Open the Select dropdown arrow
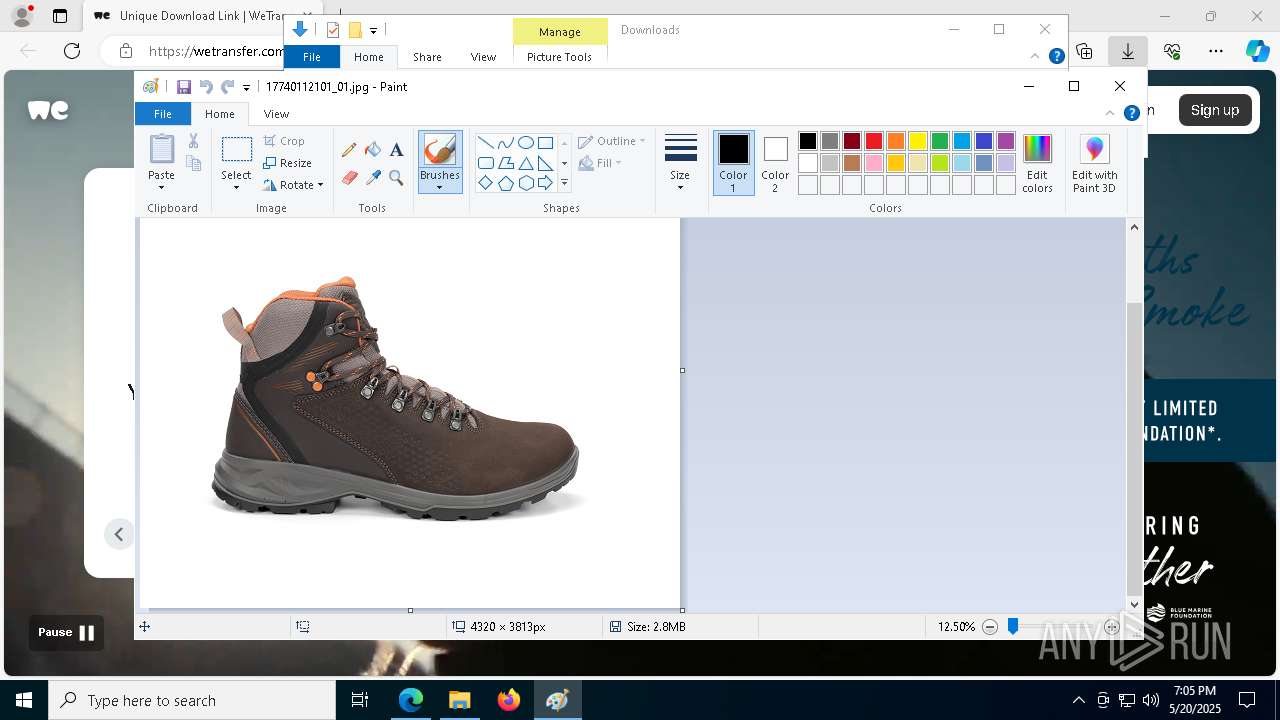Viewport: 1280px width, 720px height. coord(236,187)
